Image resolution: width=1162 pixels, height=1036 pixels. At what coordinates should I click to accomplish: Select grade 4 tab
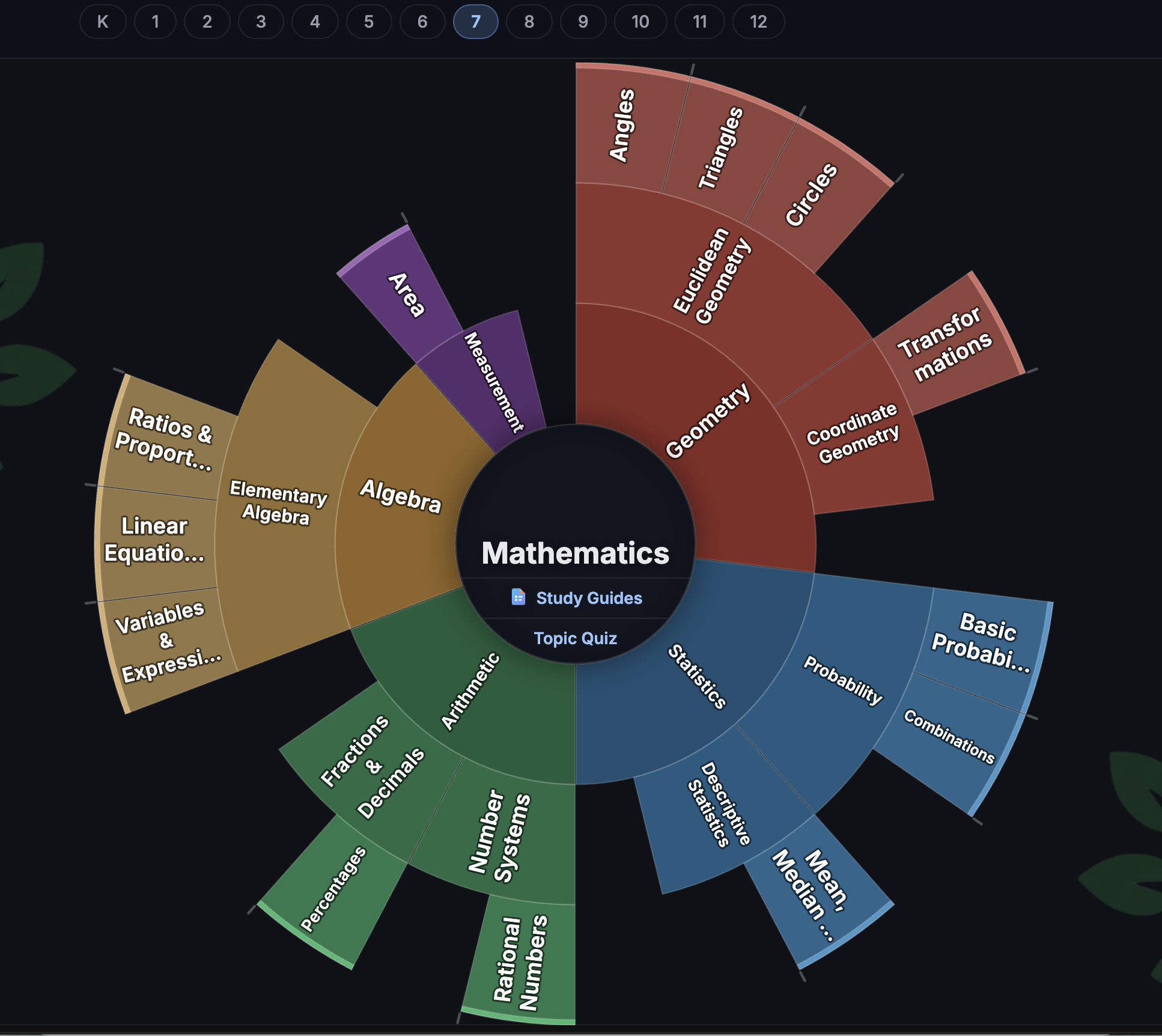[315, 22]
